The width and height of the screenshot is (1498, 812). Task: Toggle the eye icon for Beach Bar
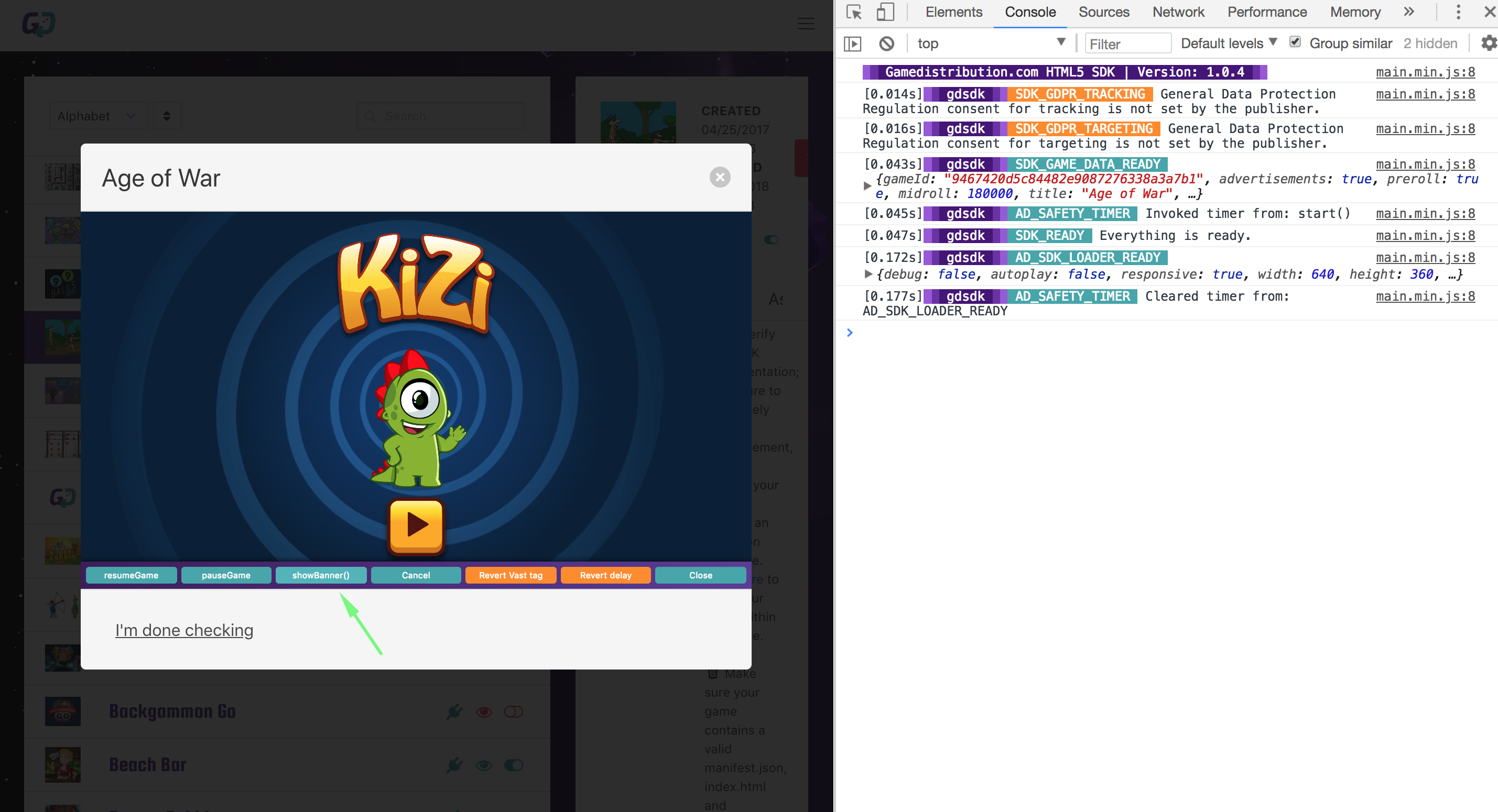pos(484,765)
